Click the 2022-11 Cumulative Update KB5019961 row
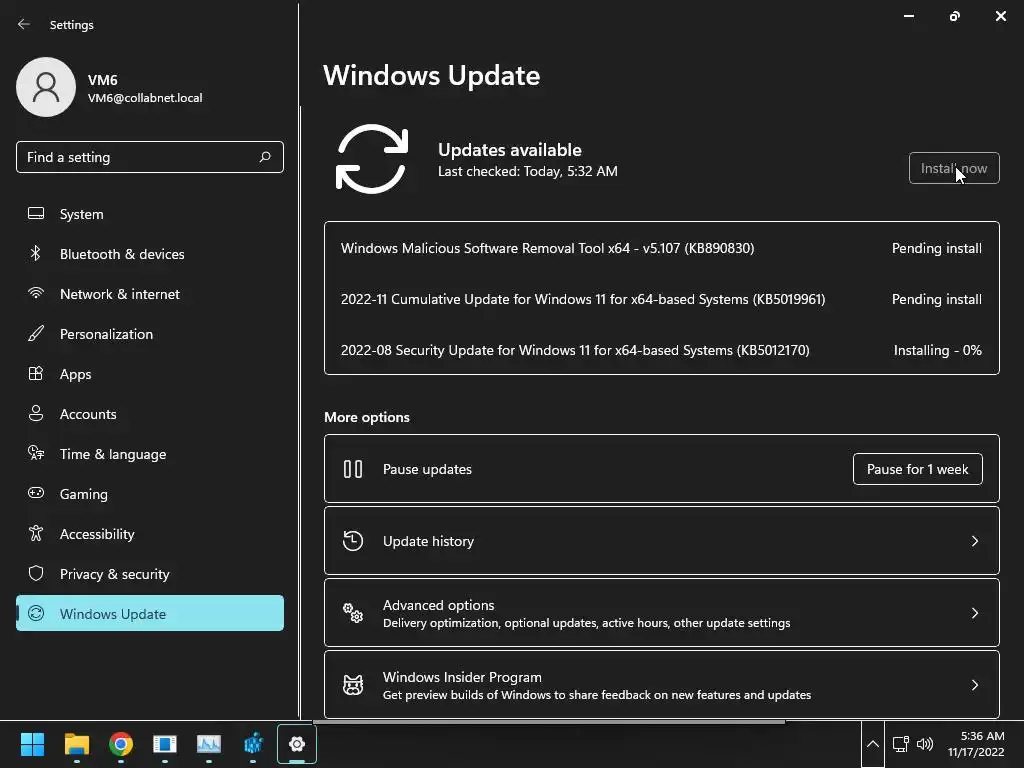 point(662,299)
